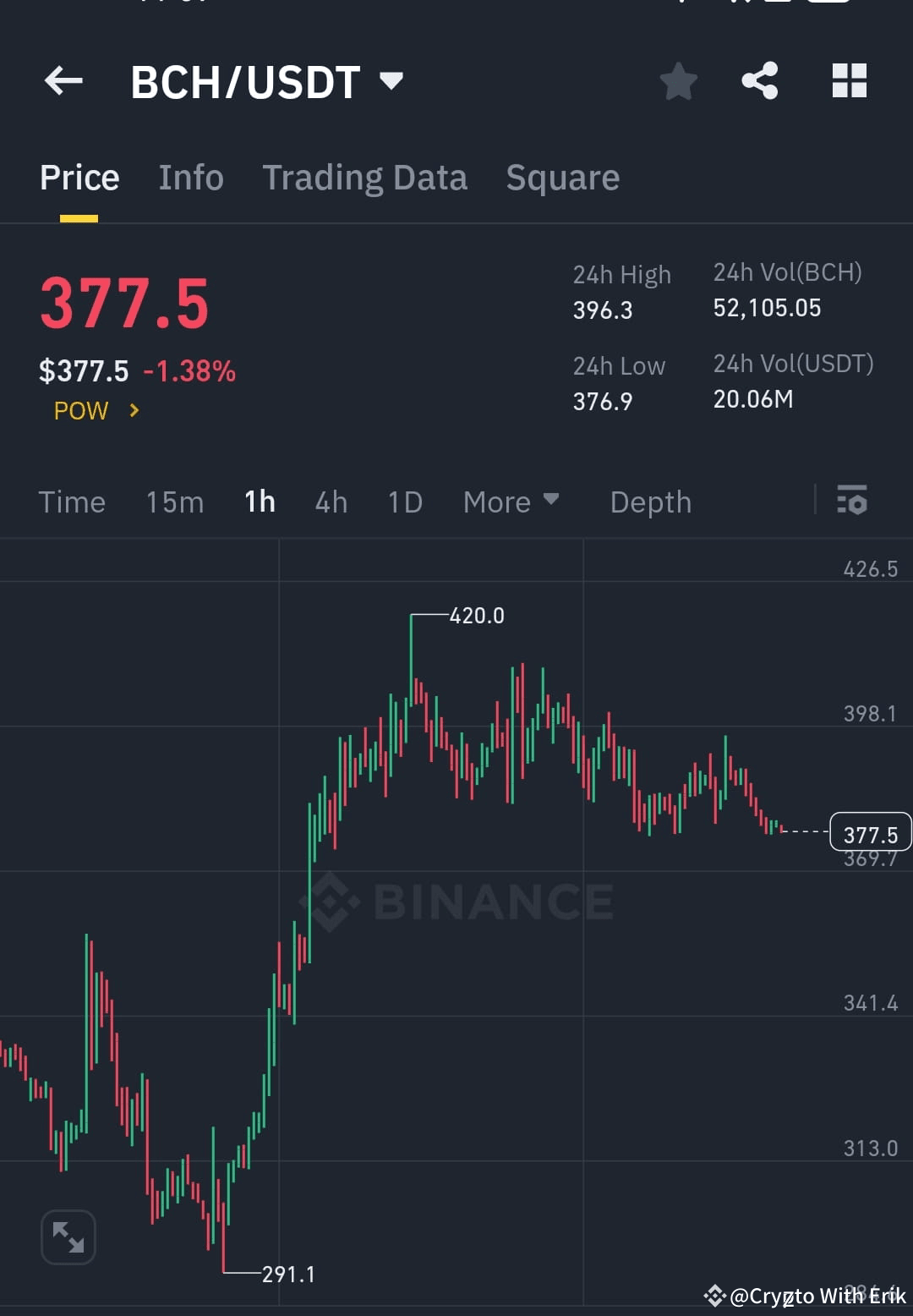Select the Depth chart view
913x1316 pixels.
click(650, 502)
